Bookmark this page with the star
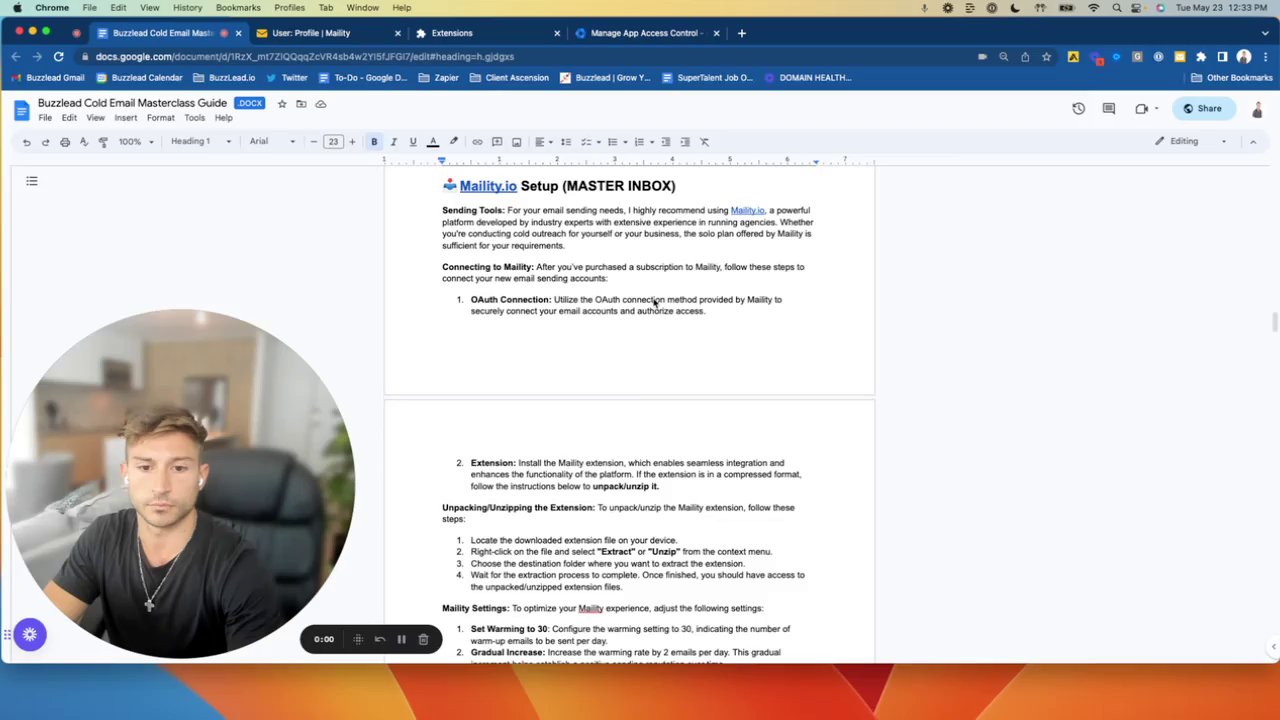Viewport: 1280px width, 720px height. point(1046,57)
